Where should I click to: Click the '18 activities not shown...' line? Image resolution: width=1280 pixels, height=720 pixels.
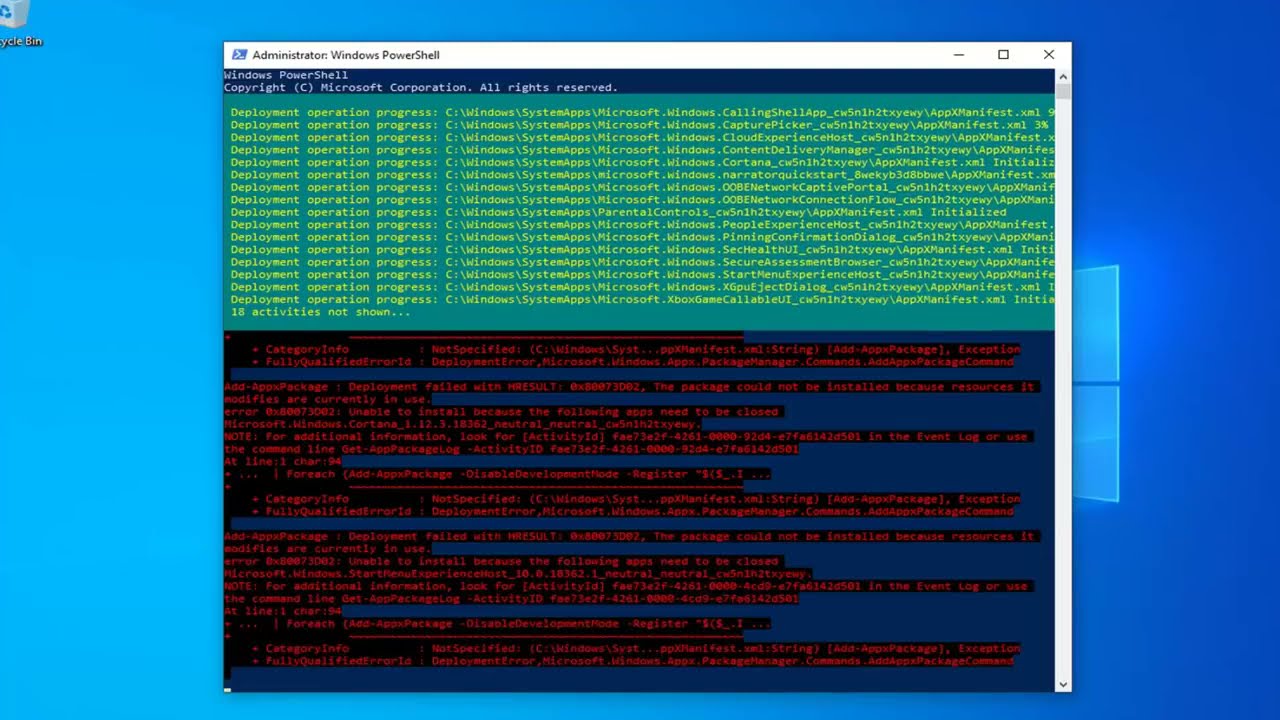[320, 312]
